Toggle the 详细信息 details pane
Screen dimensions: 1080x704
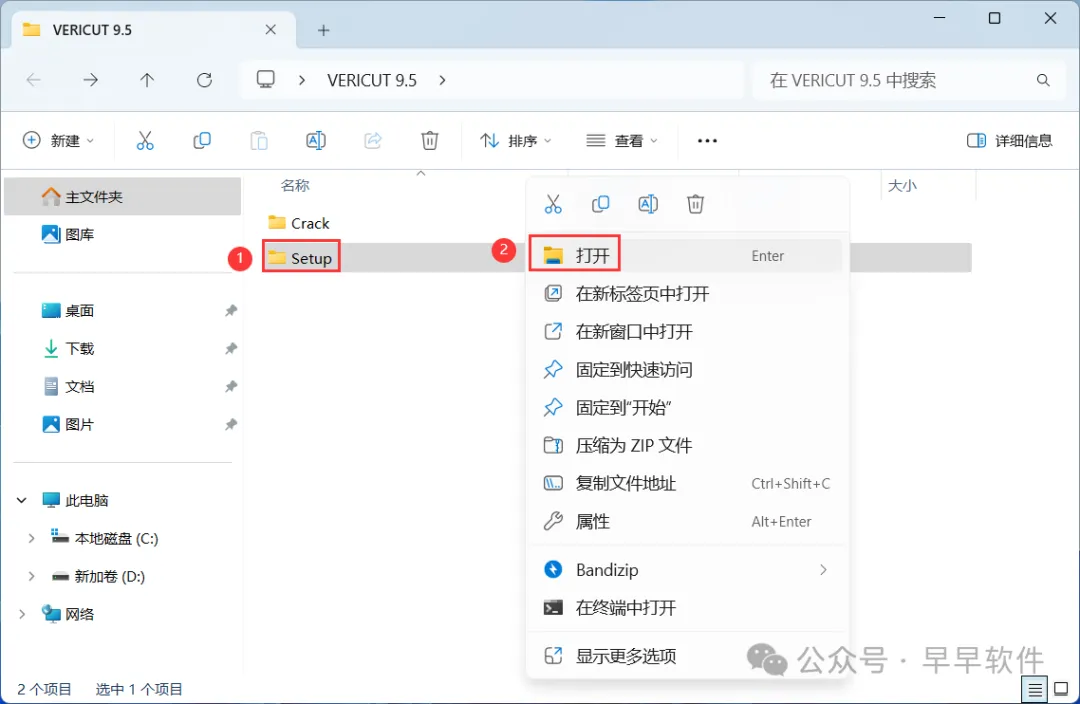coord(1010,141)
